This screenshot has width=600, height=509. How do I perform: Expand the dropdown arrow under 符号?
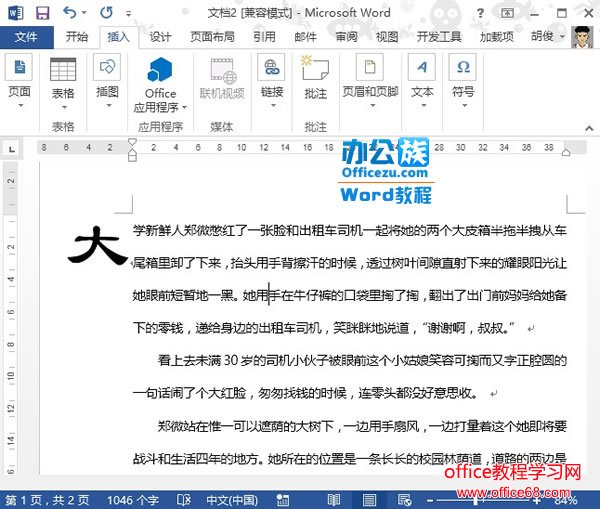pos(465,105)
